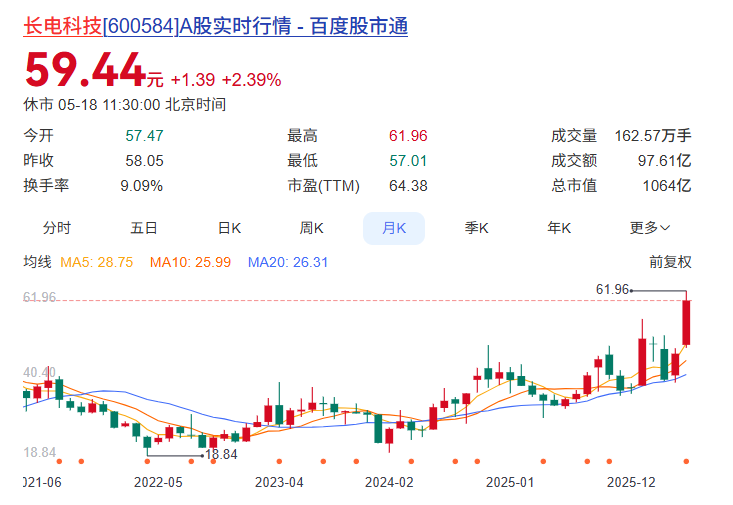The height and width of the screenshot is (505, 733).
Task: Click the MA5: 28.75 indicator label
Action: [97, 262]
